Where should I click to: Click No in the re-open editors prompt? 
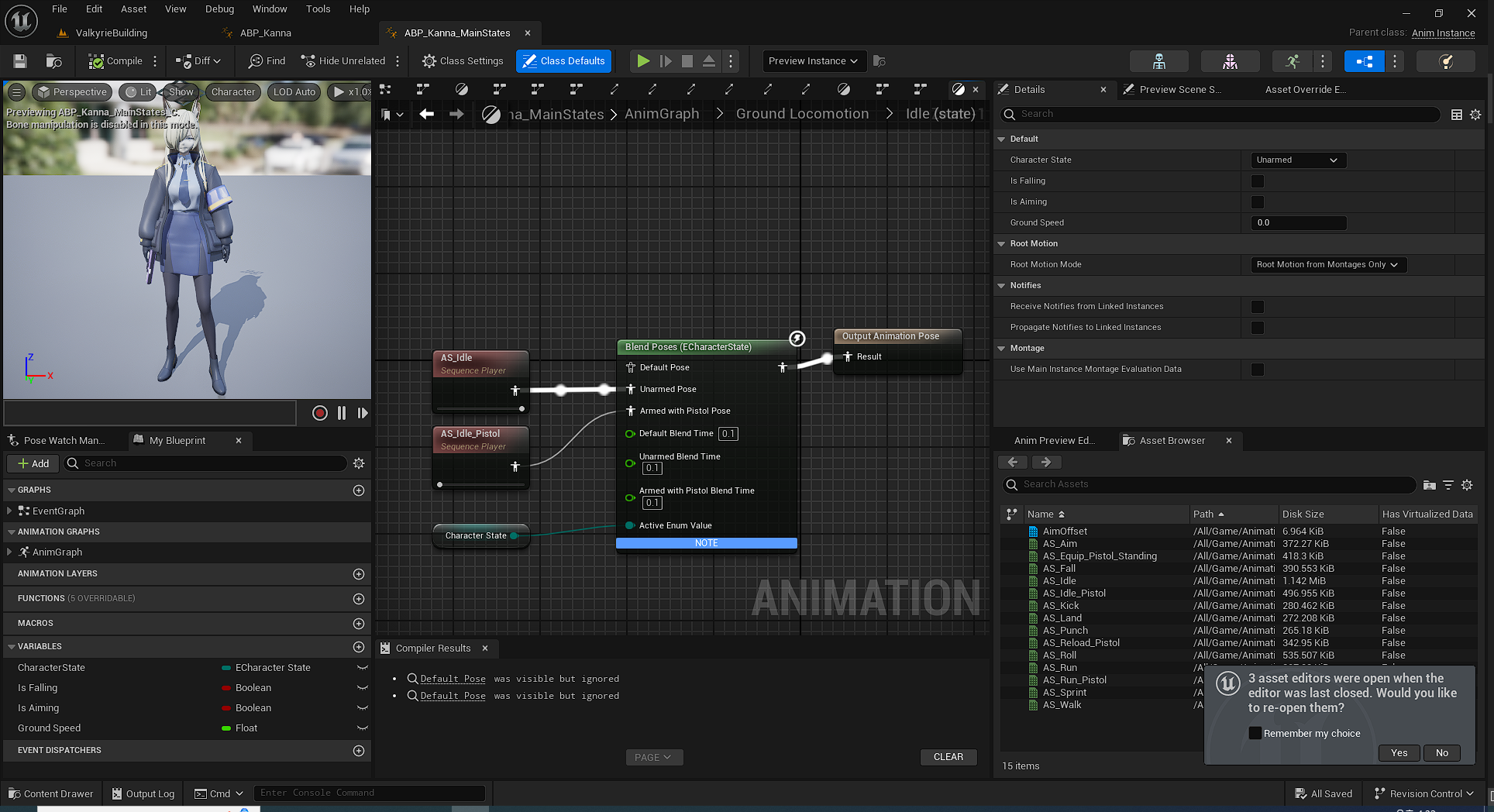click(1441, 753)
